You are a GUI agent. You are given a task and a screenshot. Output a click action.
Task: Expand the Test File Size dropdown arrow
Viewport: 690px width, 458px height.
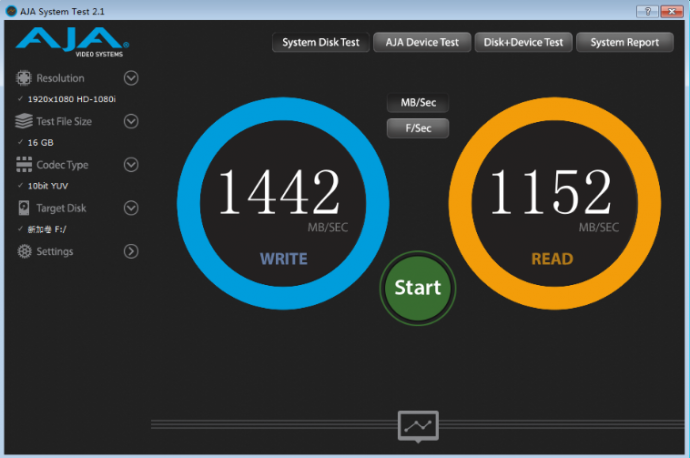(x=131, y=121)
